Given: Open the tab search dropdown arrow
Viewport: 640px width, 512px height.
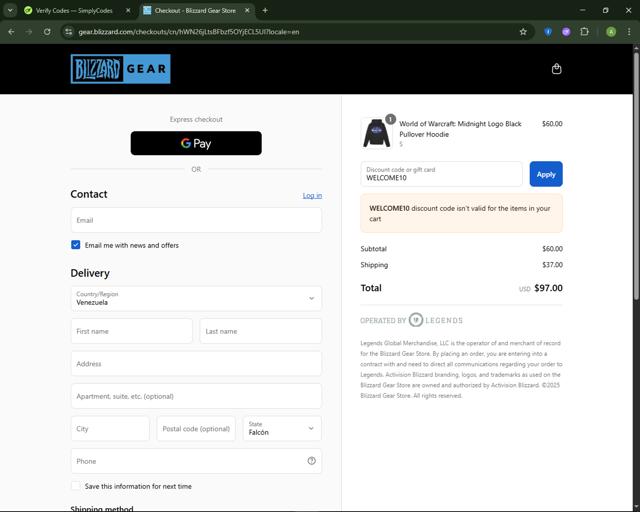Looking at the screenshot, I should pos(10,11).
